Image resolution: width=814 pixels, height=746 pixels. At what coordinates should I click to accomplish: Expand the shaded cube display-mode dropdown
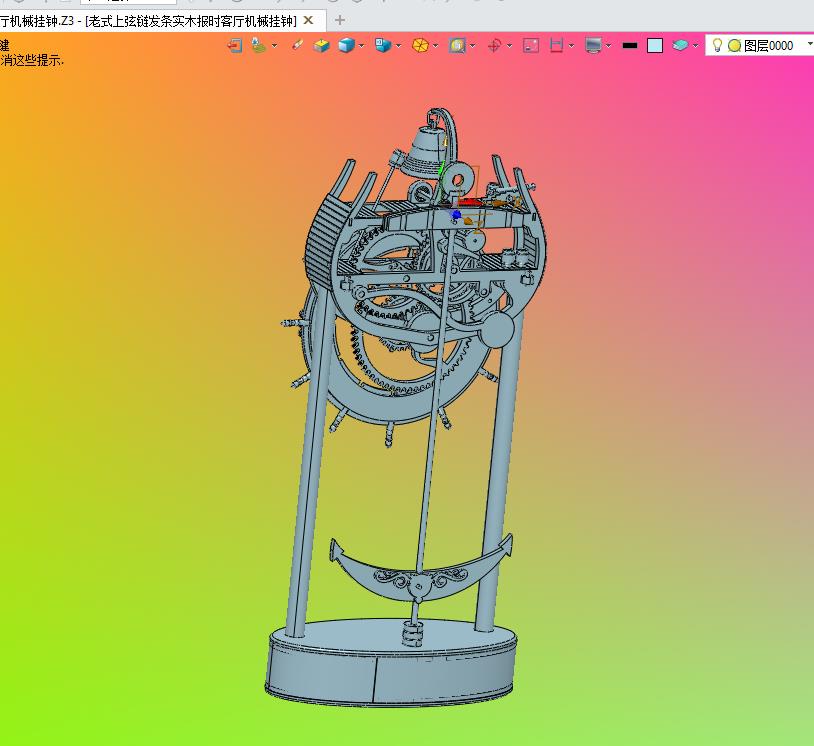[361, 46]
